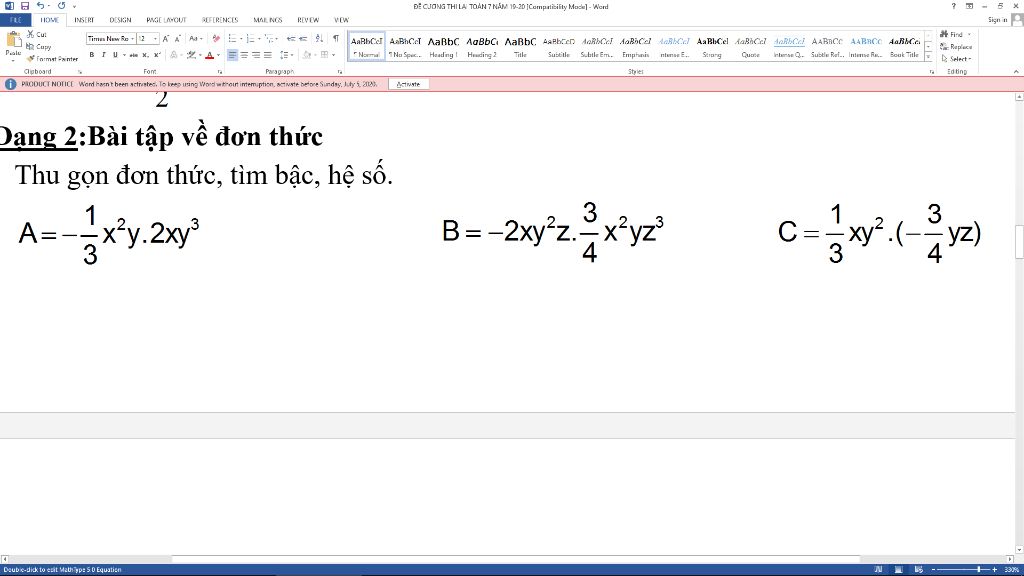The height and width of the screenshot is (576, 1024).
Task: Switch to the REVIEW tab
Action: point(308,20)
